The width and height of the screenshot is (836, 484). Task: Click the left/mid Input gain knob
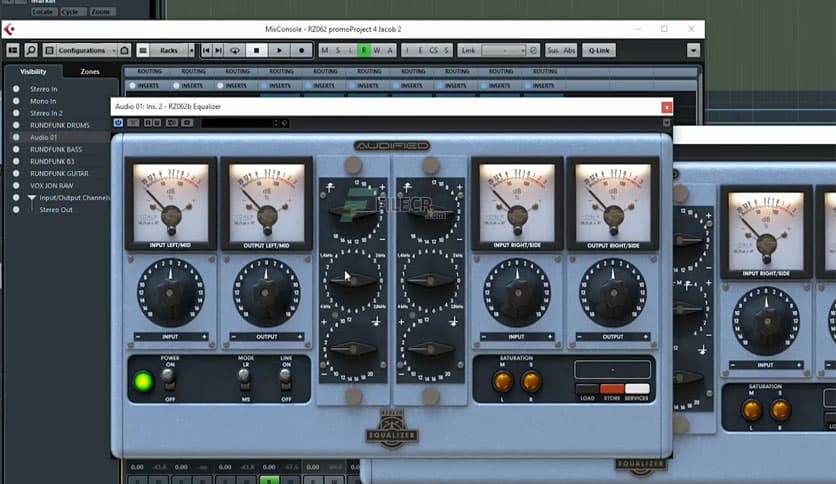(171, 293)
